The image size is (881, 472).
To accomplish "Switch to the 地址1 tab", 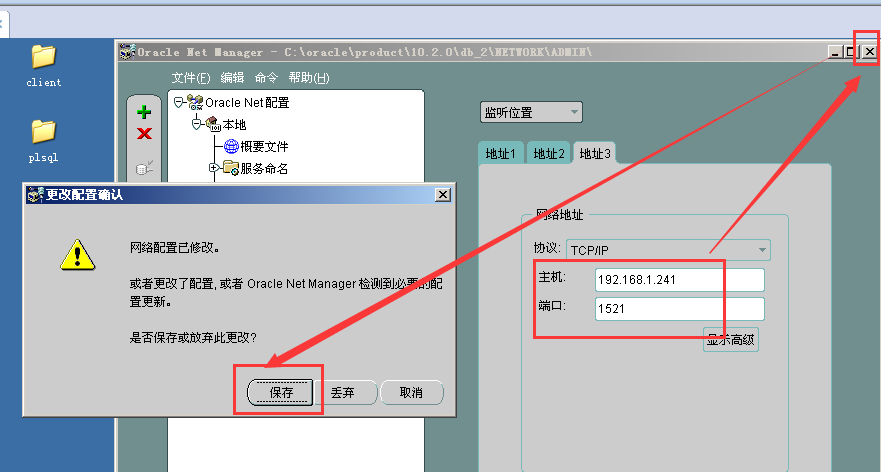I will tap(501, 153).
